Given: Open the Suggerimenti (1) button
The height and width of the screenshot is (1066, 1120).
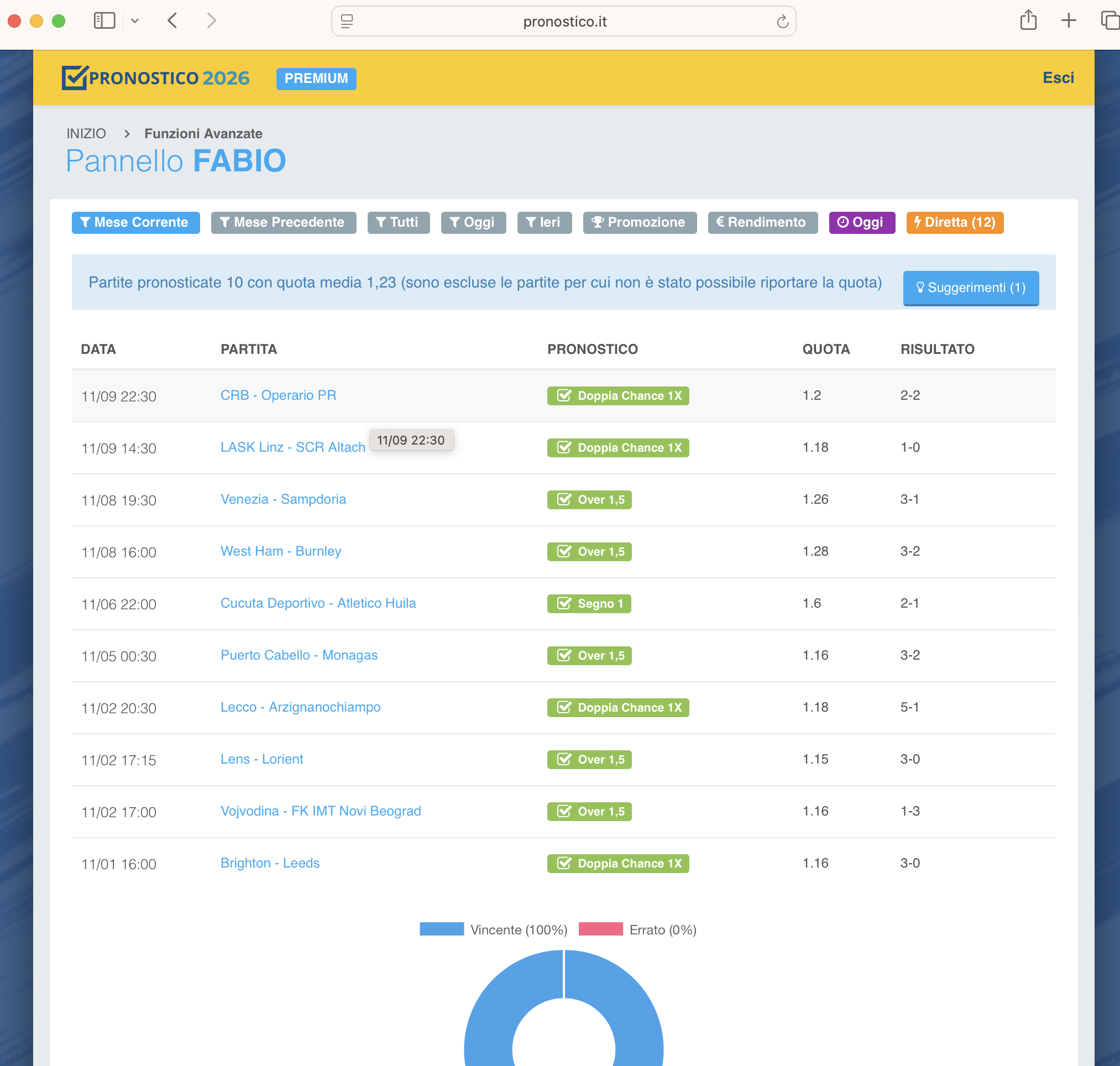Looking at the screenshot, I should pos(971,288).
